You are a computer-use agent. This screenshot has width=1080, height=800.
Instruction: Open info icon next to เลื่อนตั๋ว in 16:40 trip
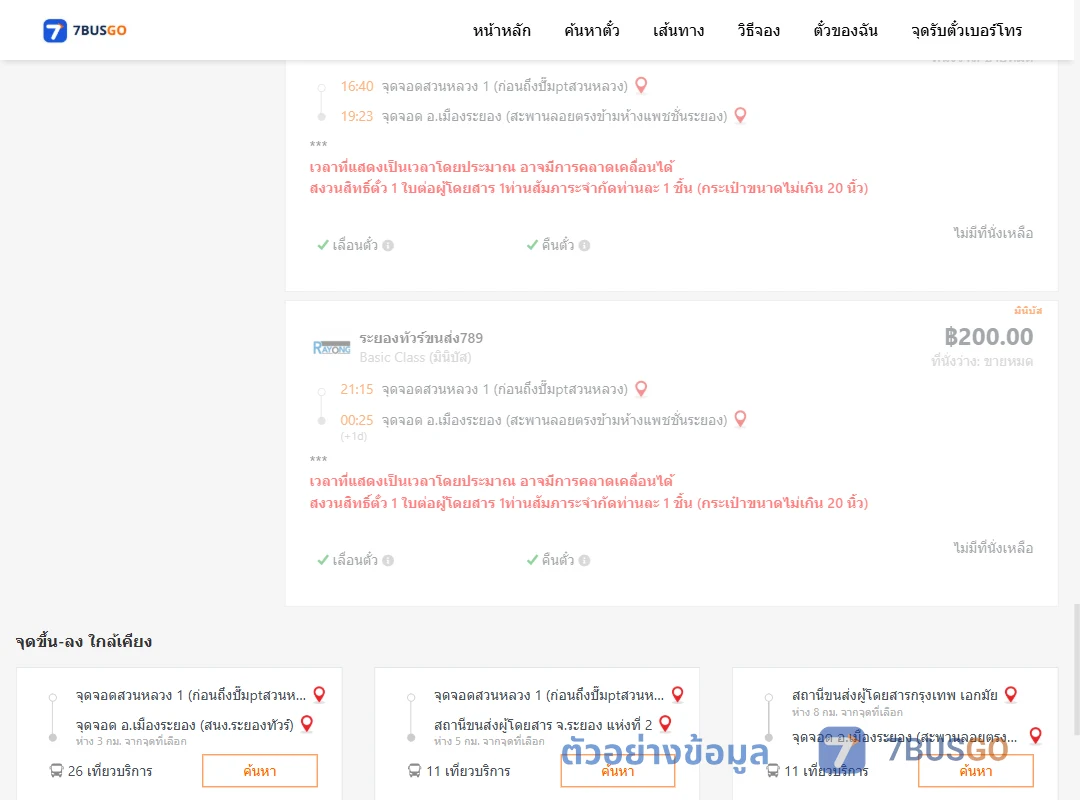388,245
